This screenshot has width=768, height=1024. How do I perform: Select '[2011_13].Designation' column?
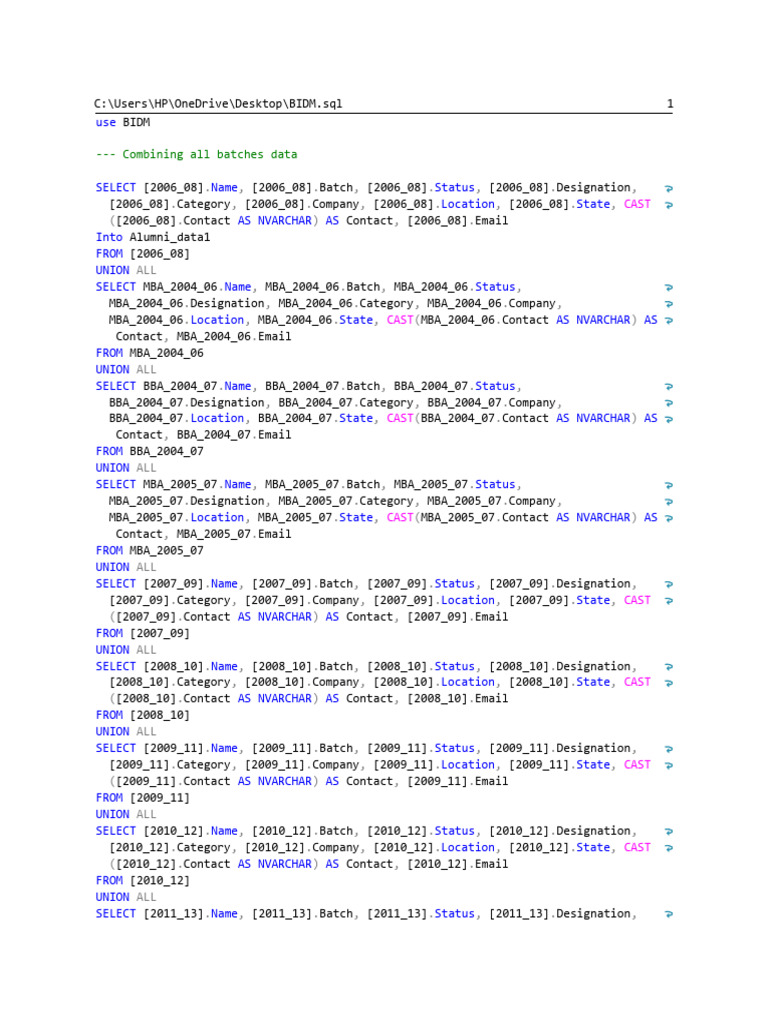pyautogui.click(x=560, y=914)
